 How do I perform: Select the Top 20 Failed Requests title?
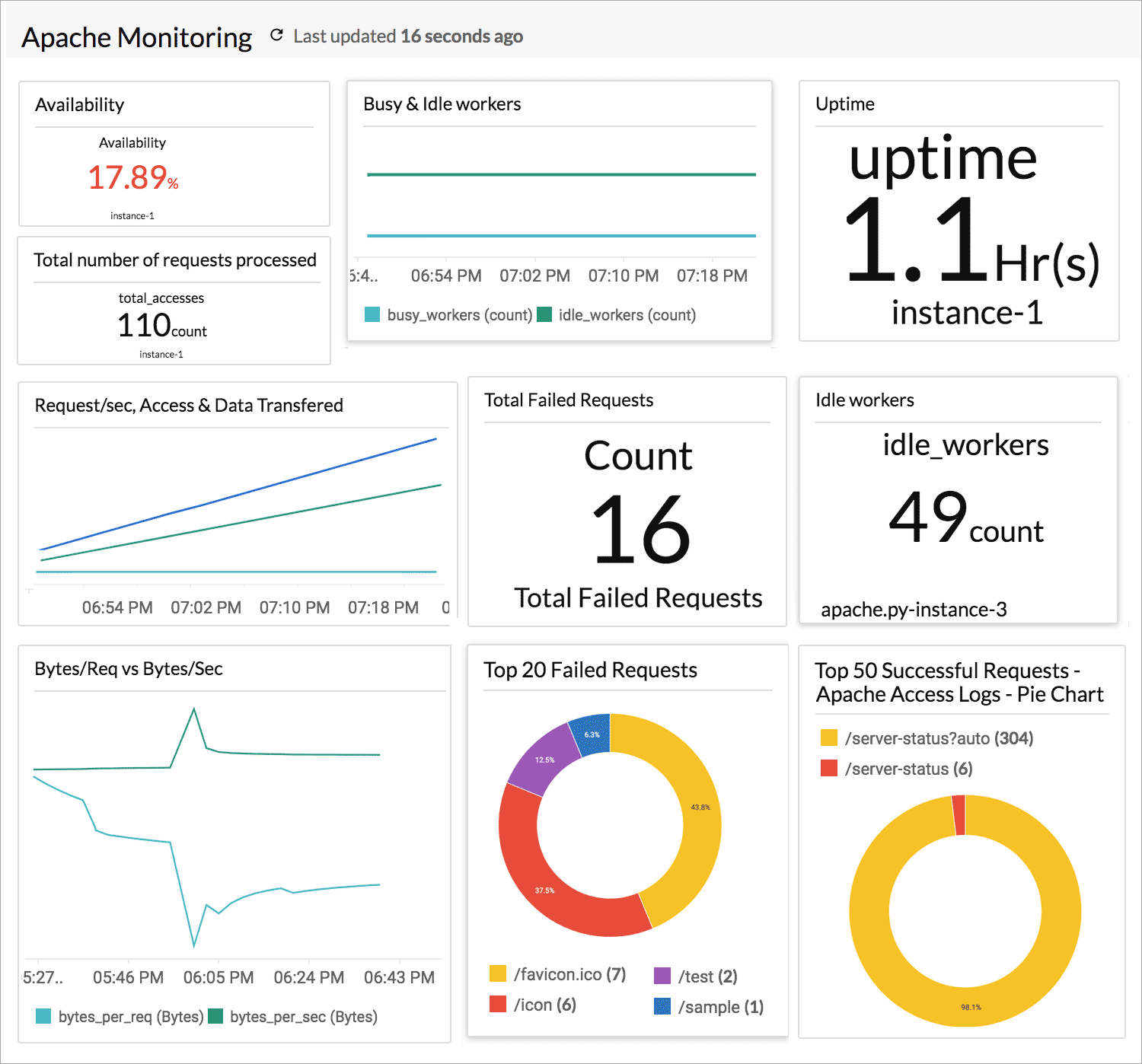[591, 670]
